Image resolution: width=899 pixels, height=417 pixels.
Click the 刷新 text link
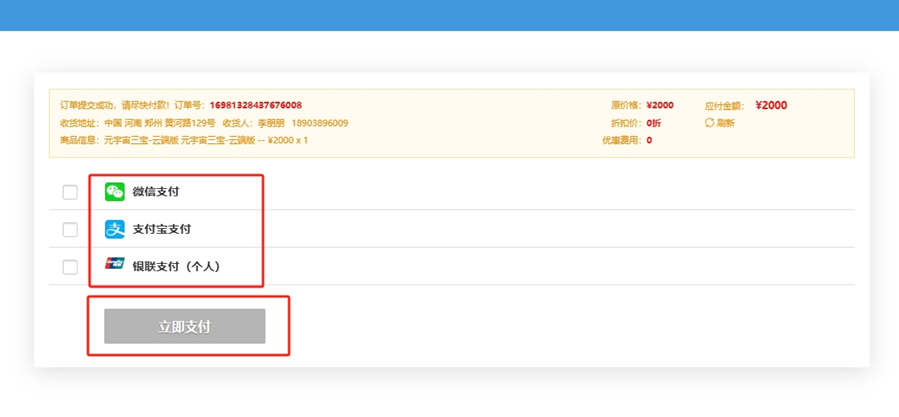point(725,123)
